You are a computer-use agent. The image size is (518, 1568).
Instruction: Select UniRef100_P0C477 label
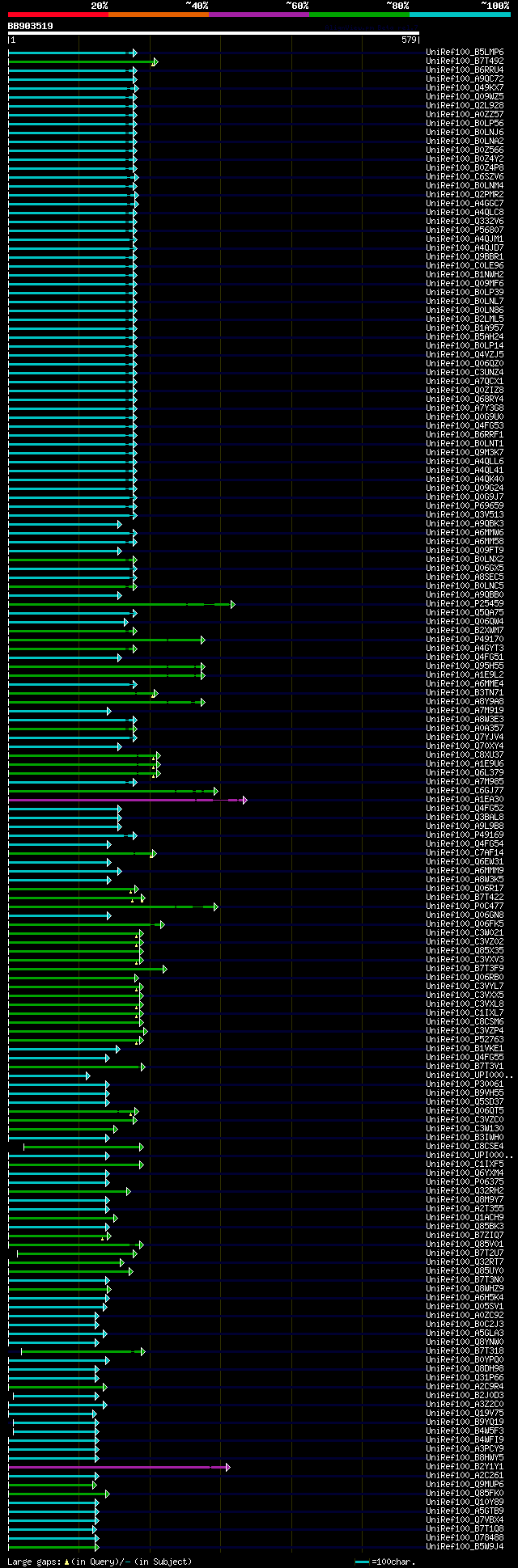465,907
